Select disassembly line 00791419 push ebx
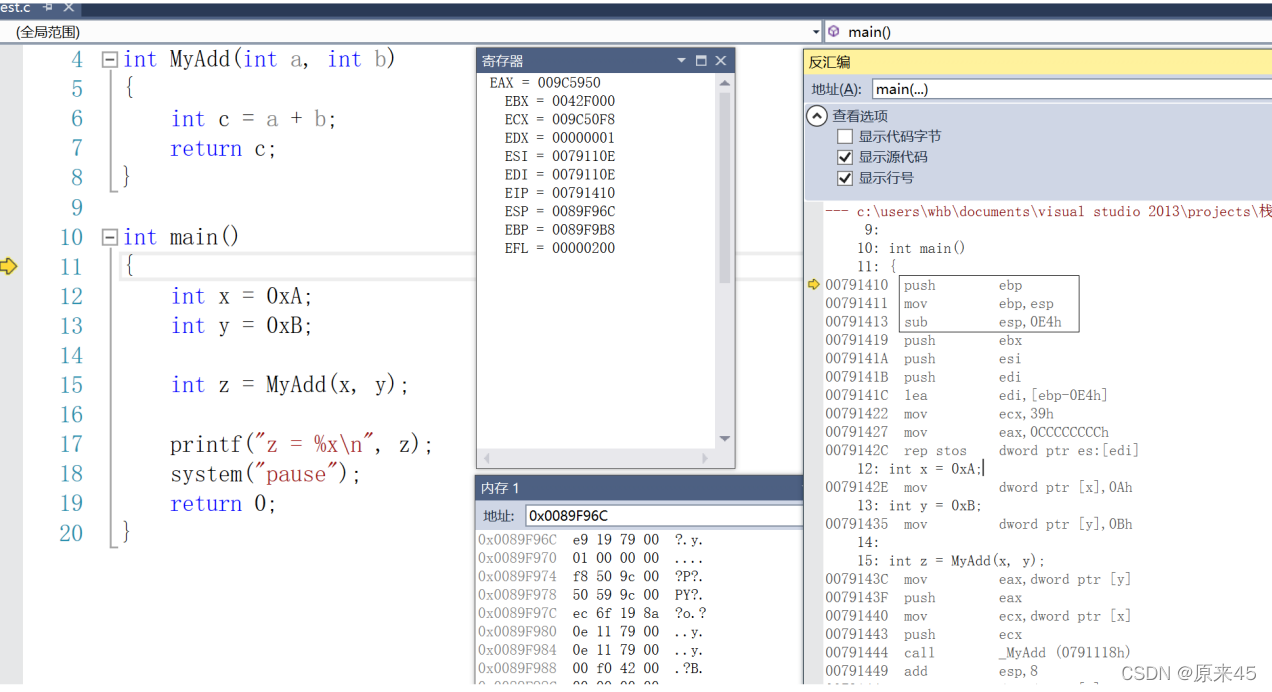Screen dimensions: 1272x692 pos(925,341)
